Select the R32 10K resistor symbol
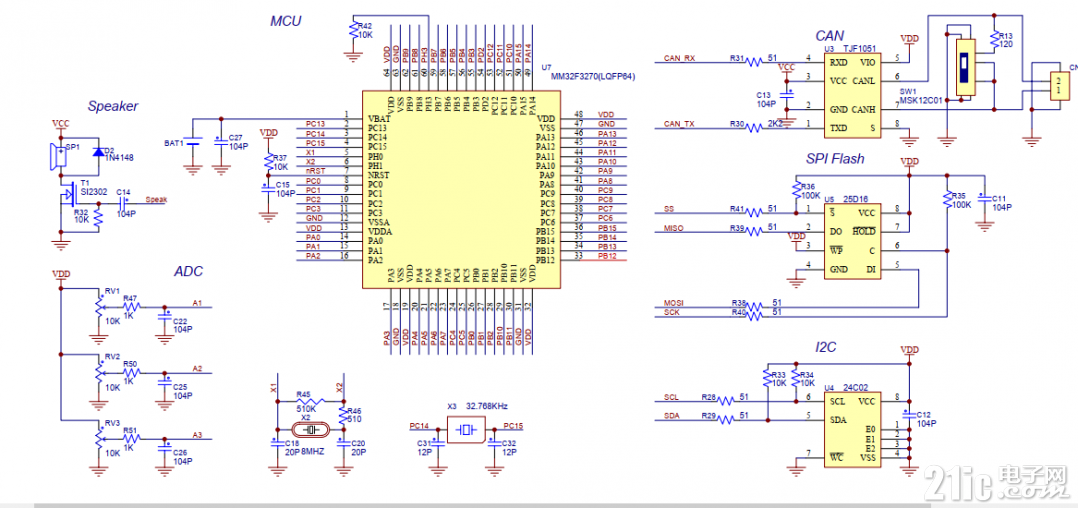 (x=98, y=217)
